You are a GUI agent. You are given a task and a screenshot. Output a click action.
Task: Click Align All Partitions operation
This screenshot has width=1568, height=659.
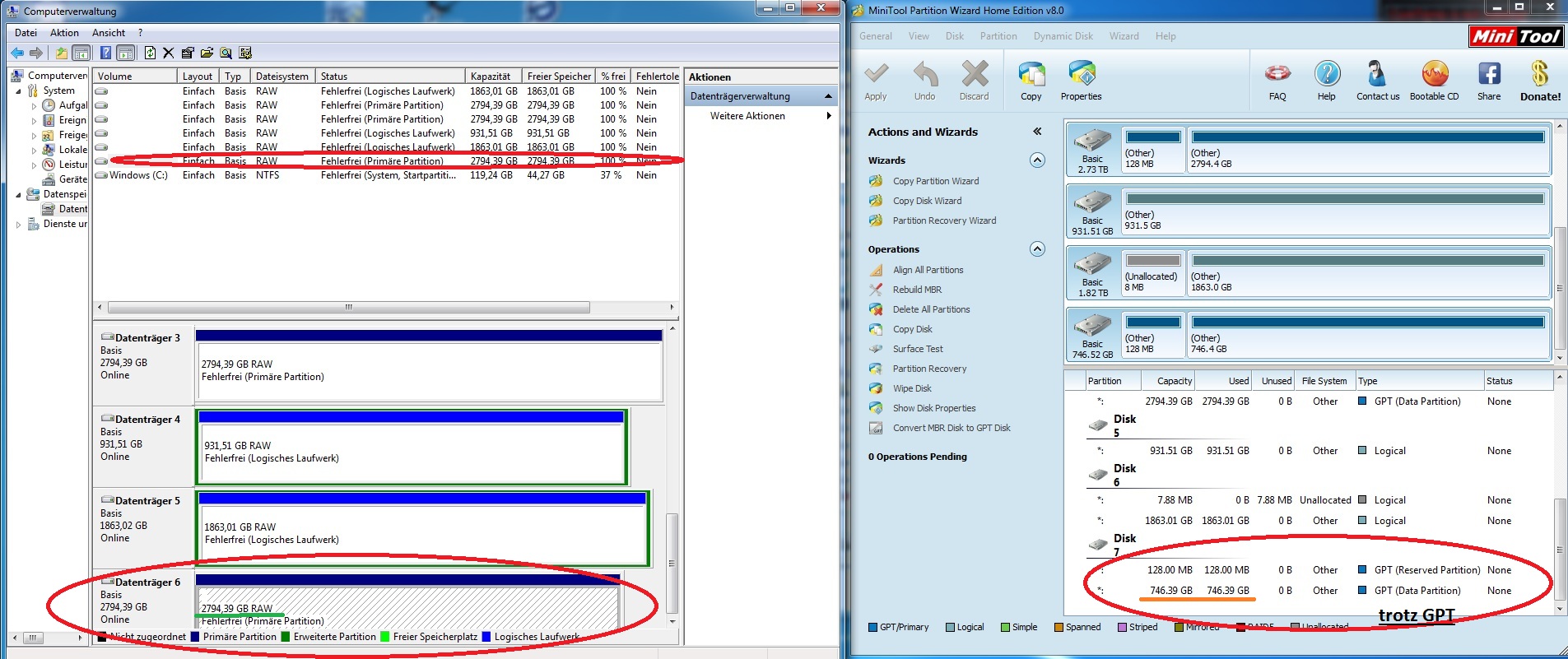tap(928, 270)
